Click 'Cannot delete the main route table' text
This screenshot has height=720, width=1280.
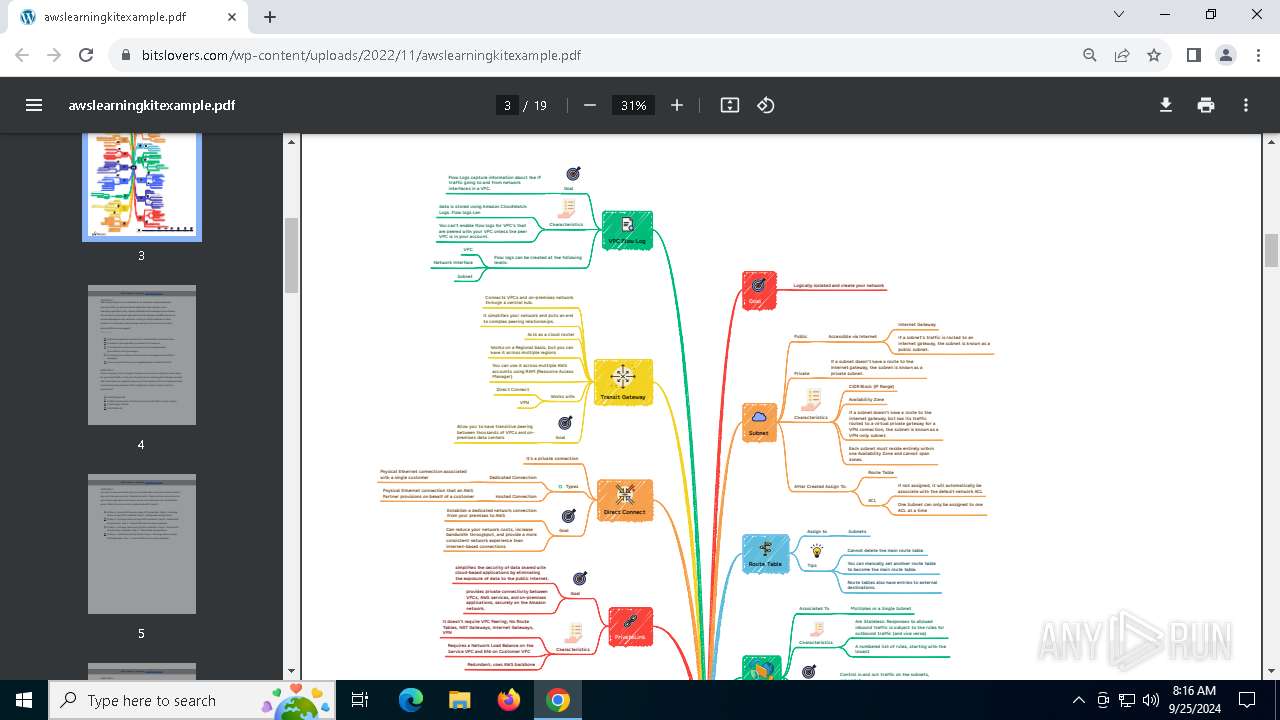pyautogui.click(x=885, y=550)
